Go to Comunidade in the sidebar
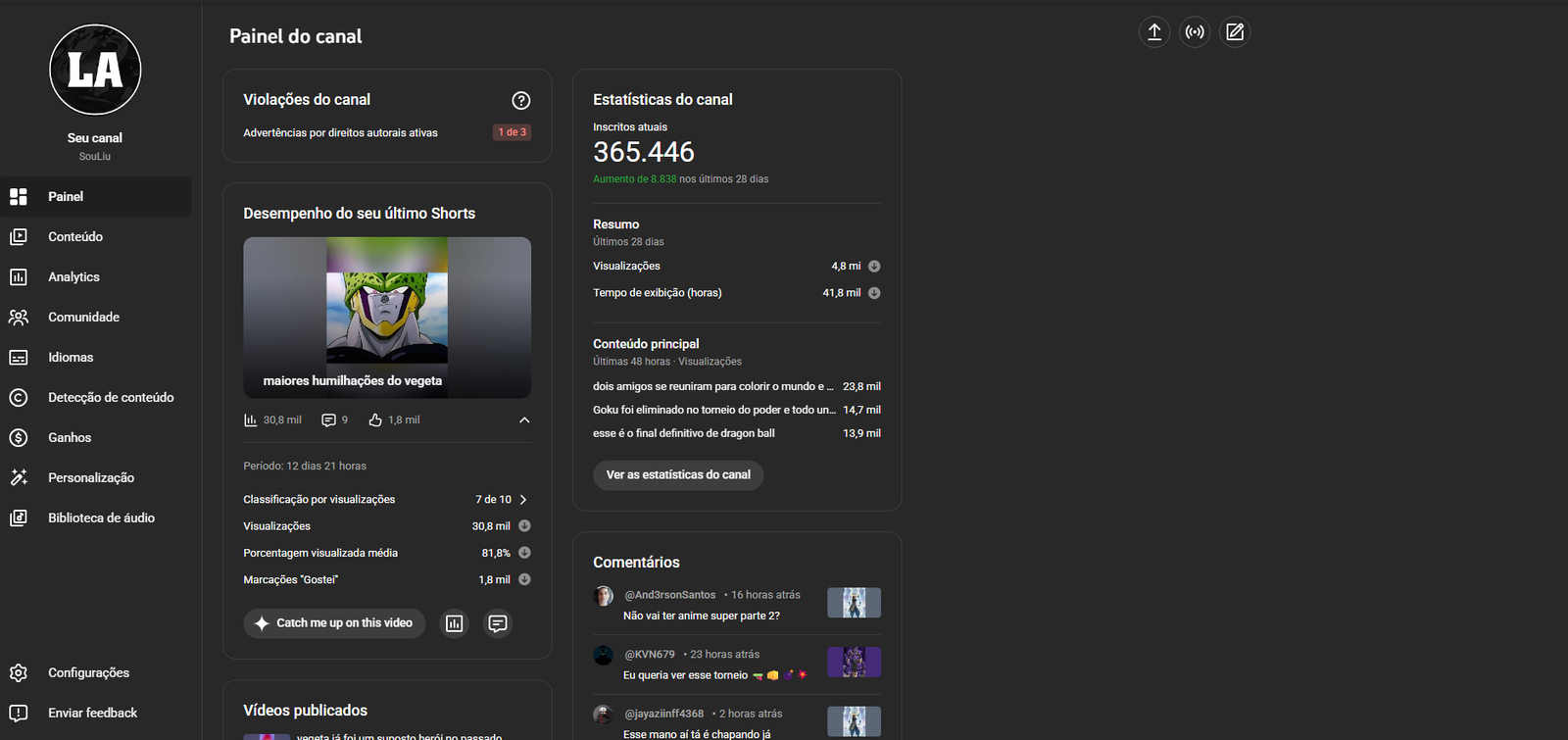Image resolution: width=1568 pixels, height=740 pixels. point(96,318)
